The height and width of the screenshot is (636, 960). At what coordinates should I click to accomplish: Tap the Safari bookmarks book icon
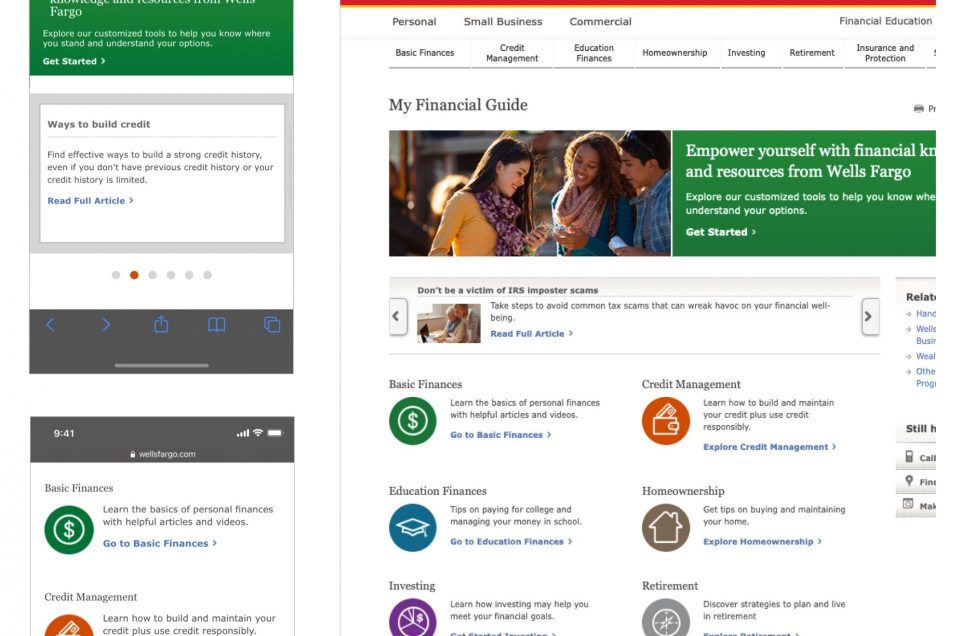[216, 324]
